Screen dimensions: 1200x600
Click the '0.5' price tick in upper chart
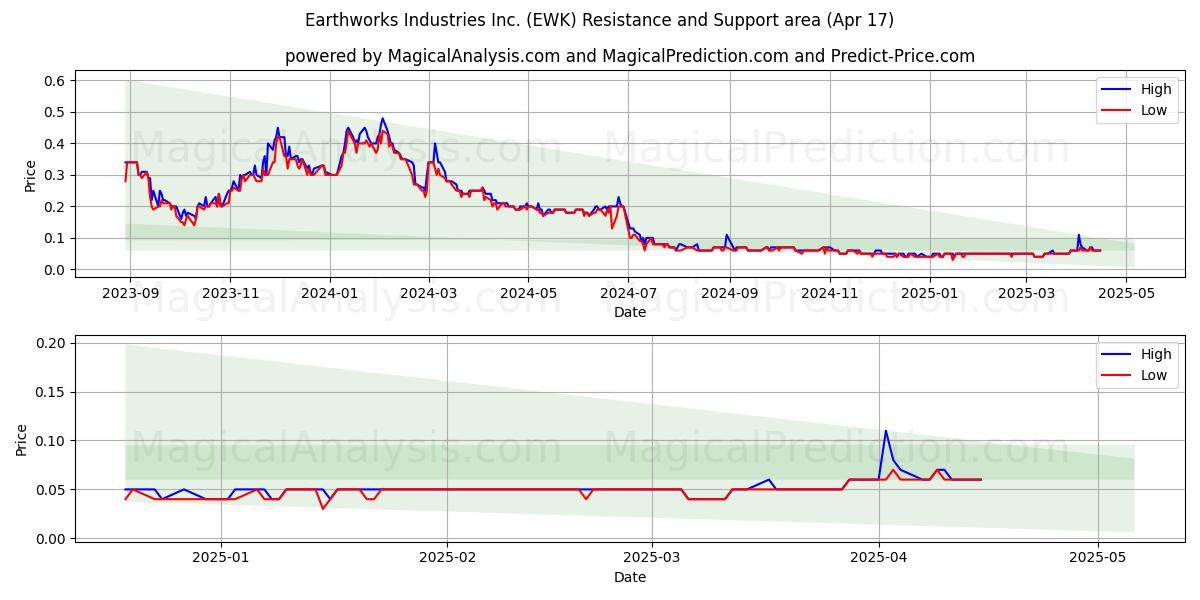point(54,112)
